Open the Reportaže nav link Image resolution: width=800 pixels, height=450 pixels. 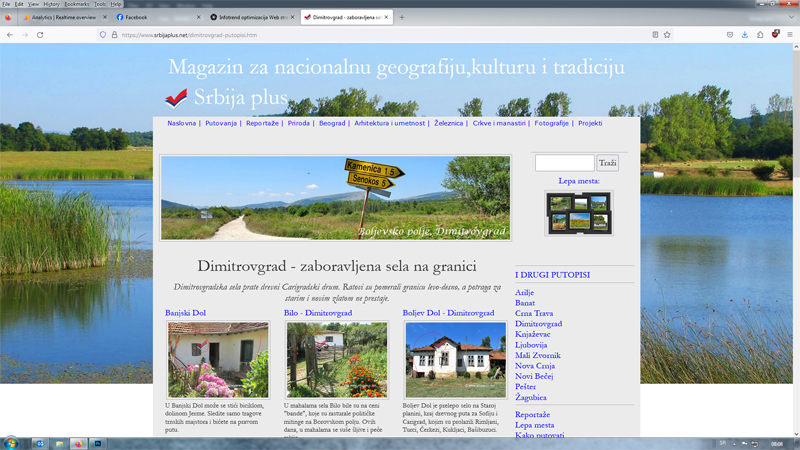[x=262, y=123]
